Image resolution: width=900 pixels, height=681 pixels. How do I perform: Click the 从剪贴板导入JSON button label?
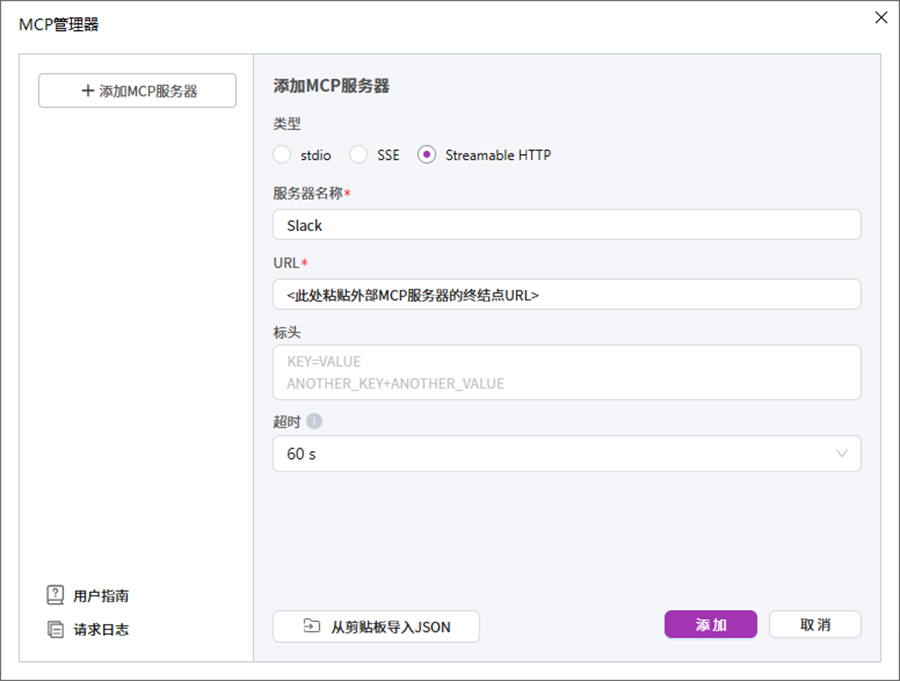pos(390,627)
